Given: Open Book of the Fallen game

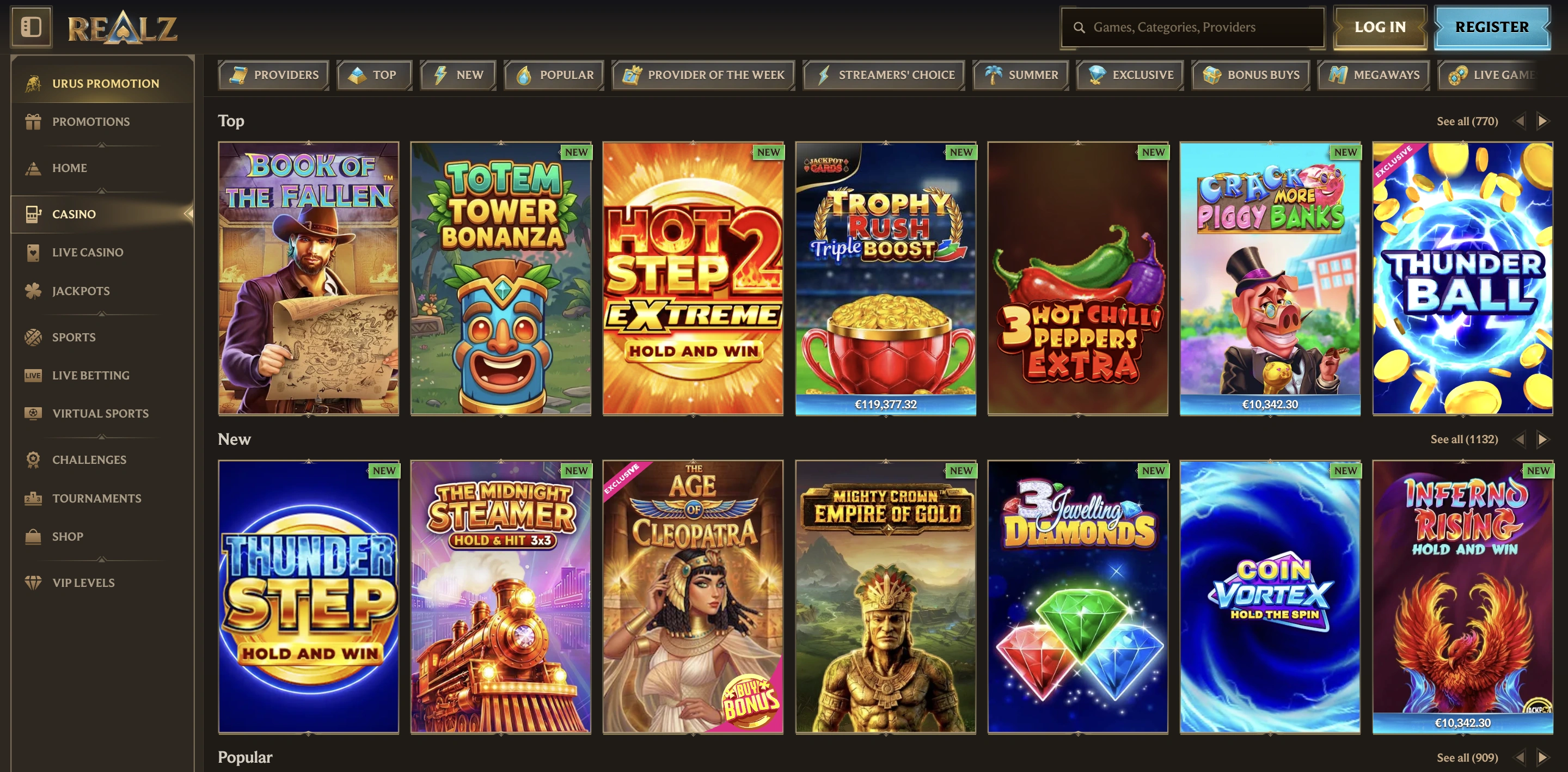Looking at the screenshot, I should 309,278.
